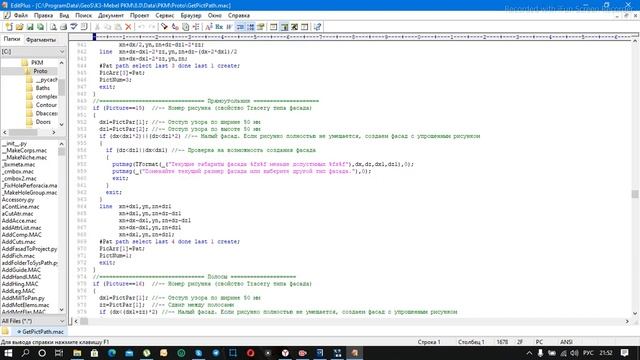Image resolution: width=640 pixels, height=360 pixels.
Task: Select the Contour folder in tree
Action: [46, 105]
